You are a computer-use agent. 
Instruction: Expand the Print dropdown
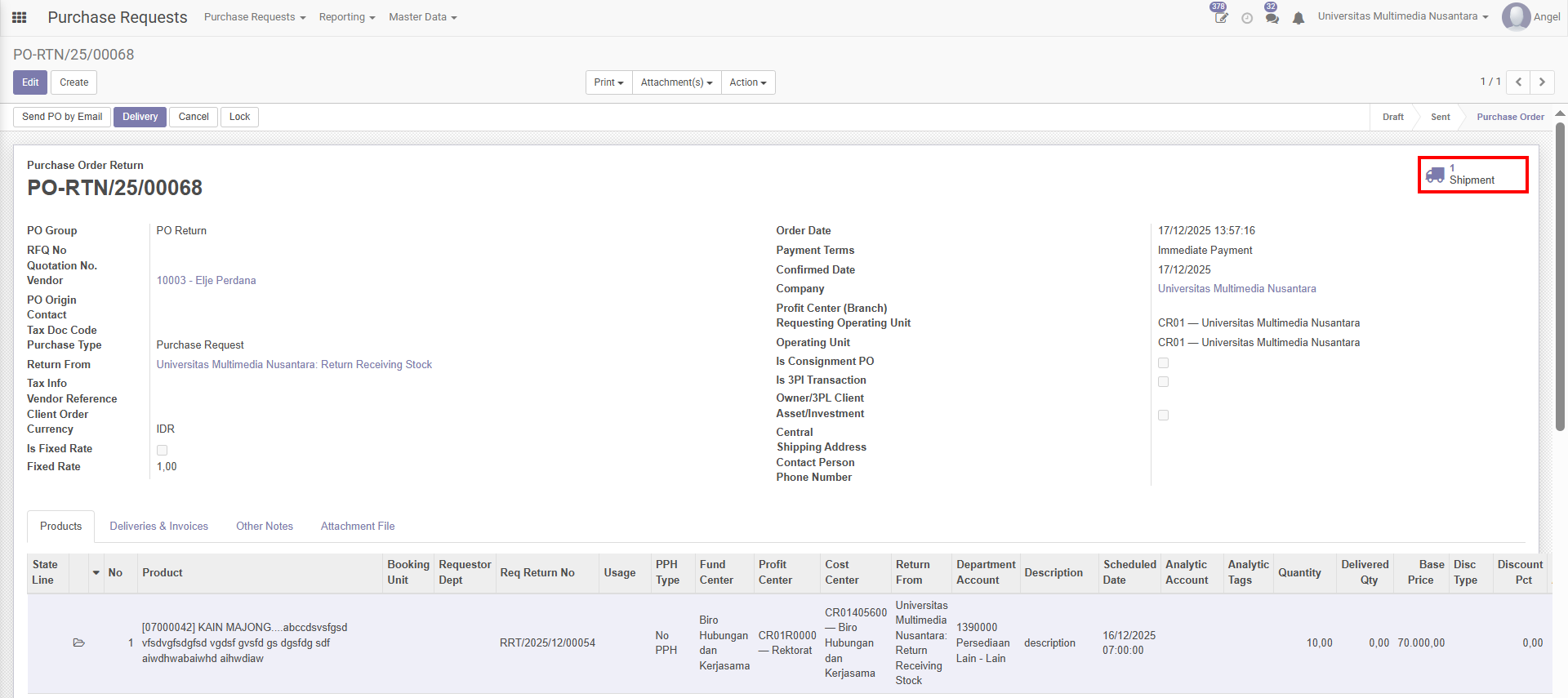(608, 82)
